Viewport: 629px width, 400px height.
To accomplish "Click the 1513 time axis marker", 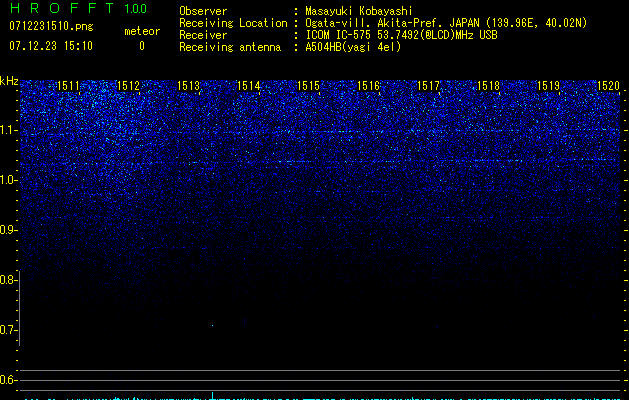I will [188, 86].
